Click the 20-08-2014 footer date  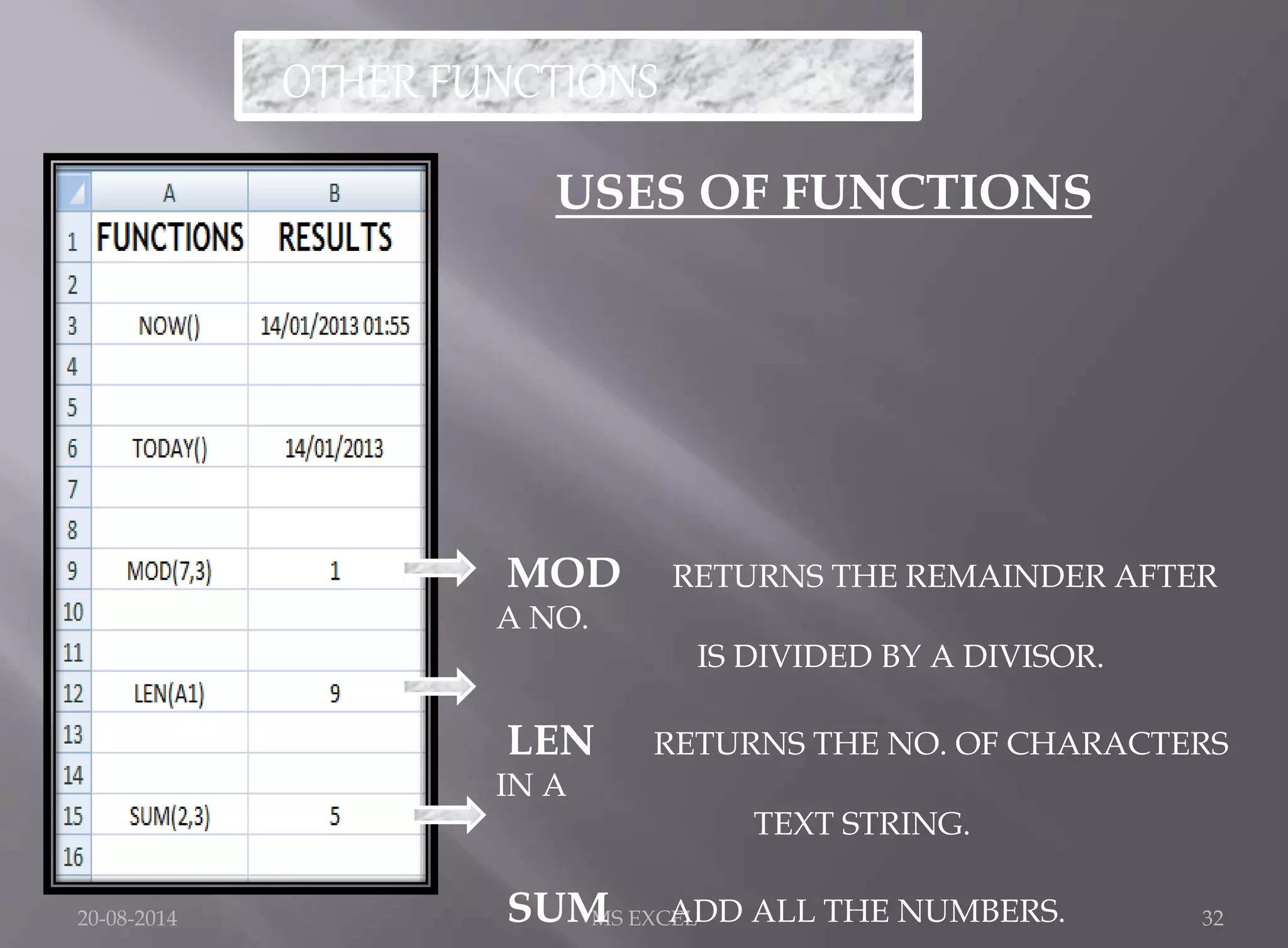127,918
